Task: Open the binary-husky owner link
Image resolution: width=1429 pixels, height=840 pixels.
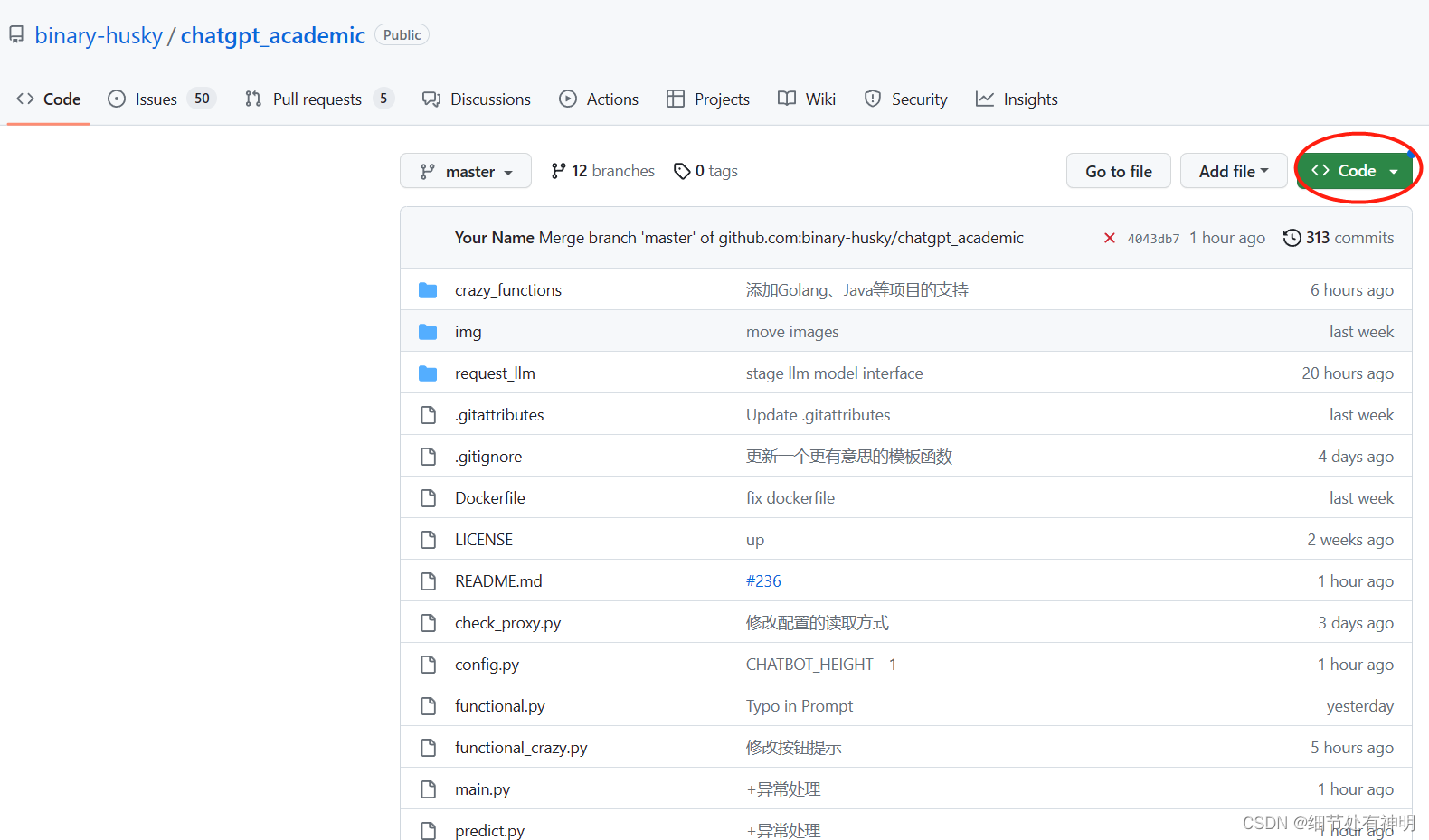Action: point(99,35)
